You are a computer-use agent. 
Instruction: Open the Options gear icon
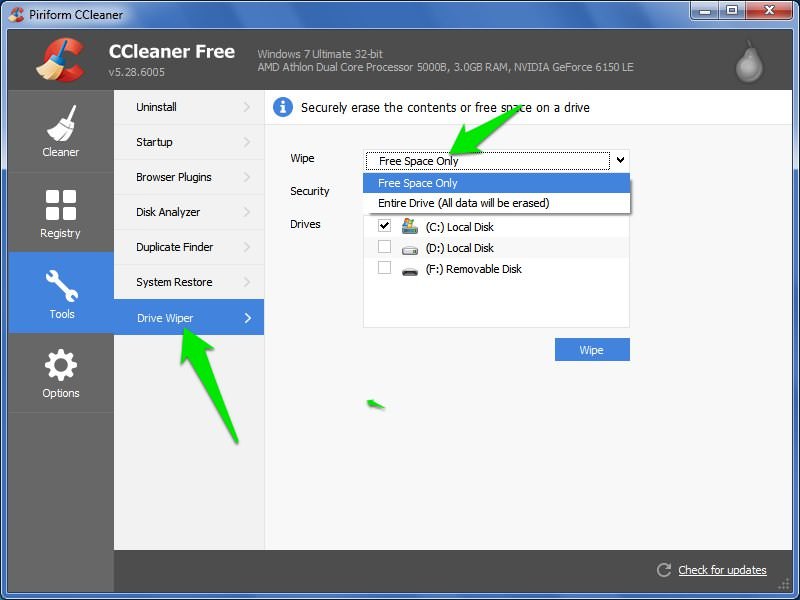pyautogui.click(x=61, y=365)
